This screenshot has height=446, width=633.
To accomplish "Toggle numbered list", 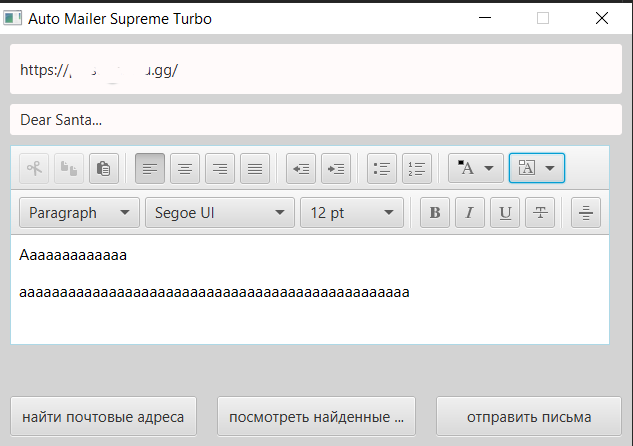I will tap(417, 168).
